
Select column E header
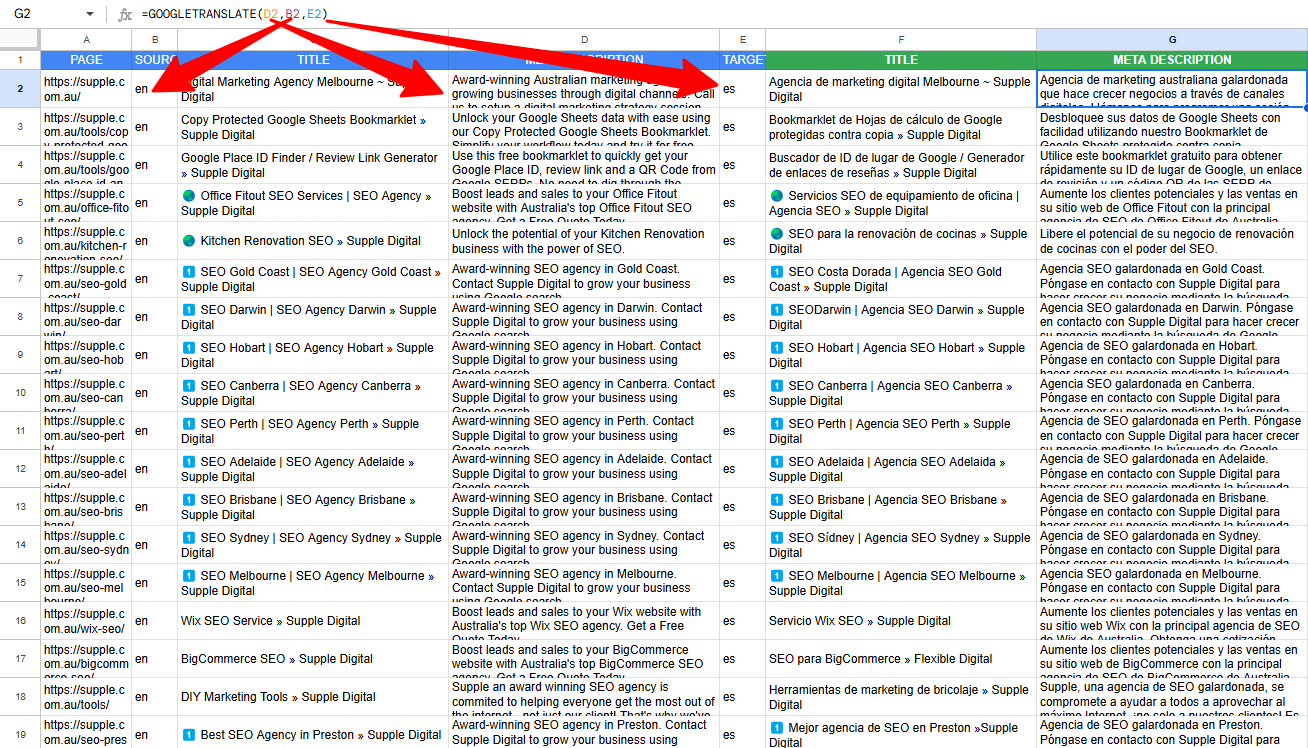(742, 39)
